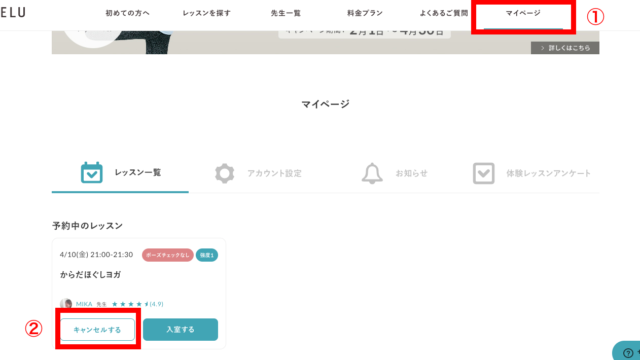Open the 体験レッスンアンケート tab
Image resolution: width=640 pixels, height=360 pixels.
coord(548,173)
